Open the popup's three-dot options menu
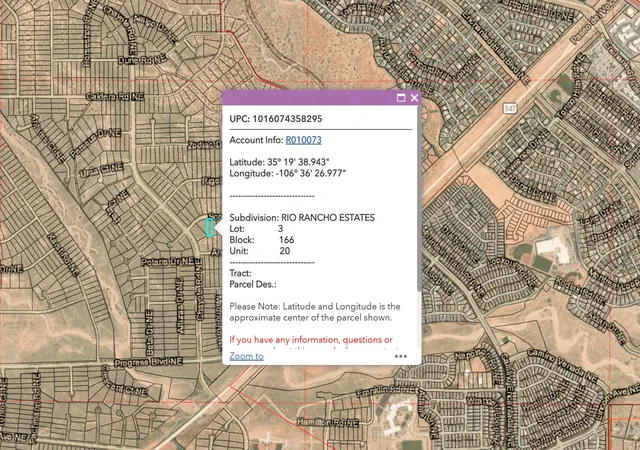Viewport: 640px width, 450px height. point(401,356)
